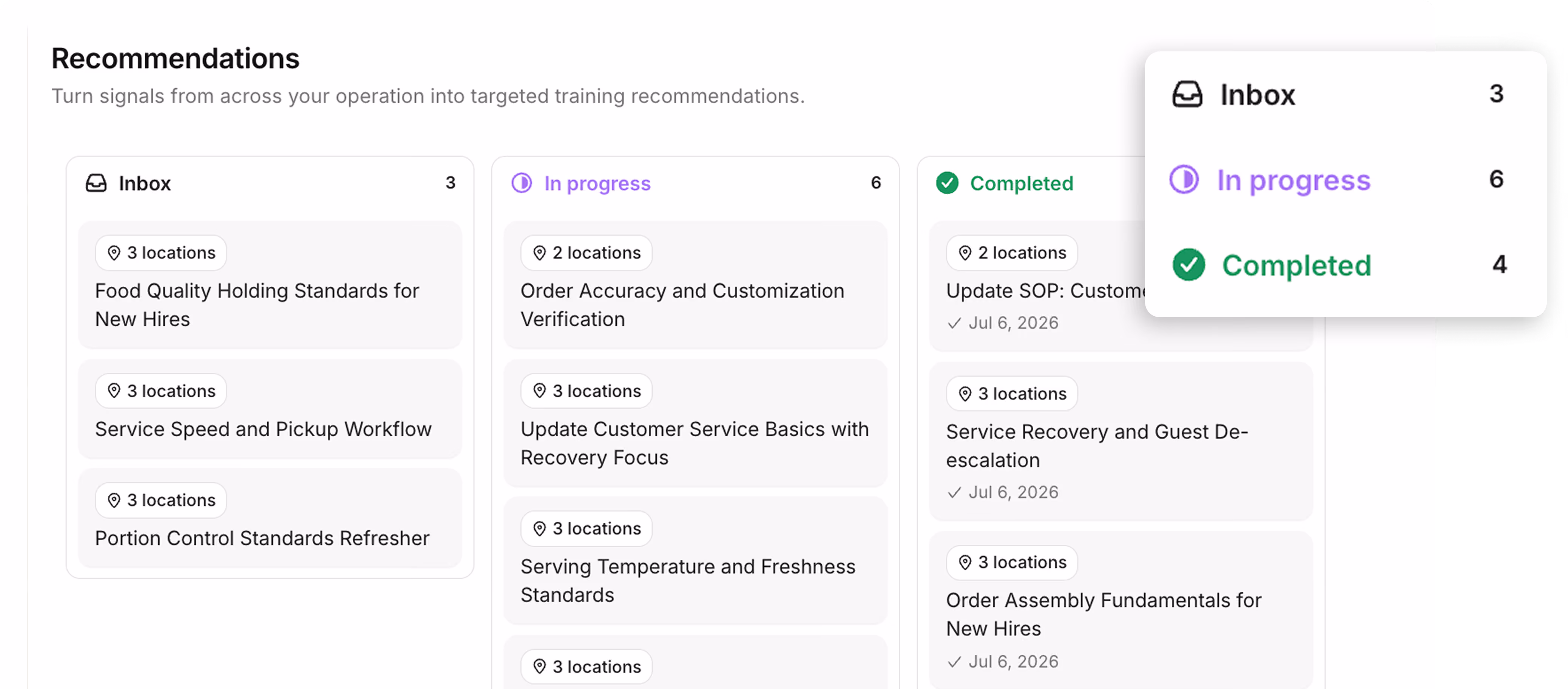Screen dimensions: 1568x689
Task: Click the purple In progress icon in the summary popup
Action: (1184, 179)
